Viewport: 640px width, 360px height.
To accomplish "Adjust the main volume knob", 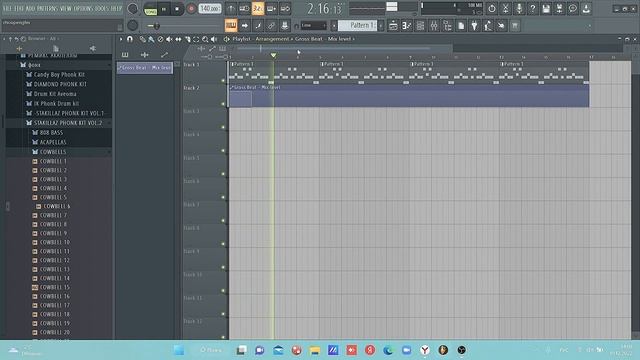I will coord(133,8).
